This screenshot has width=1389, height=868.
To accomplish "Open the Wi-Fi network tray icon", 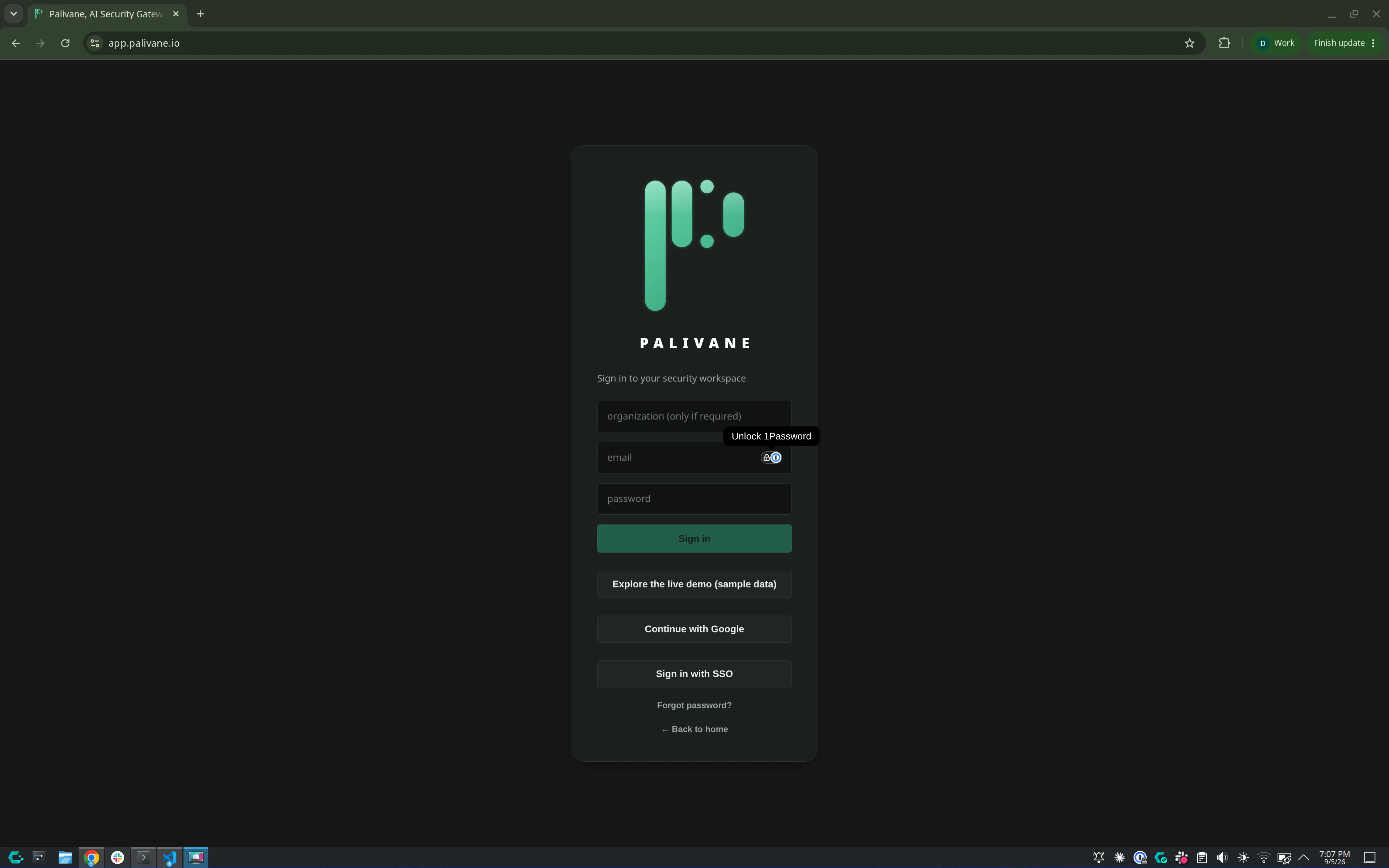I will click(1263, 857).
